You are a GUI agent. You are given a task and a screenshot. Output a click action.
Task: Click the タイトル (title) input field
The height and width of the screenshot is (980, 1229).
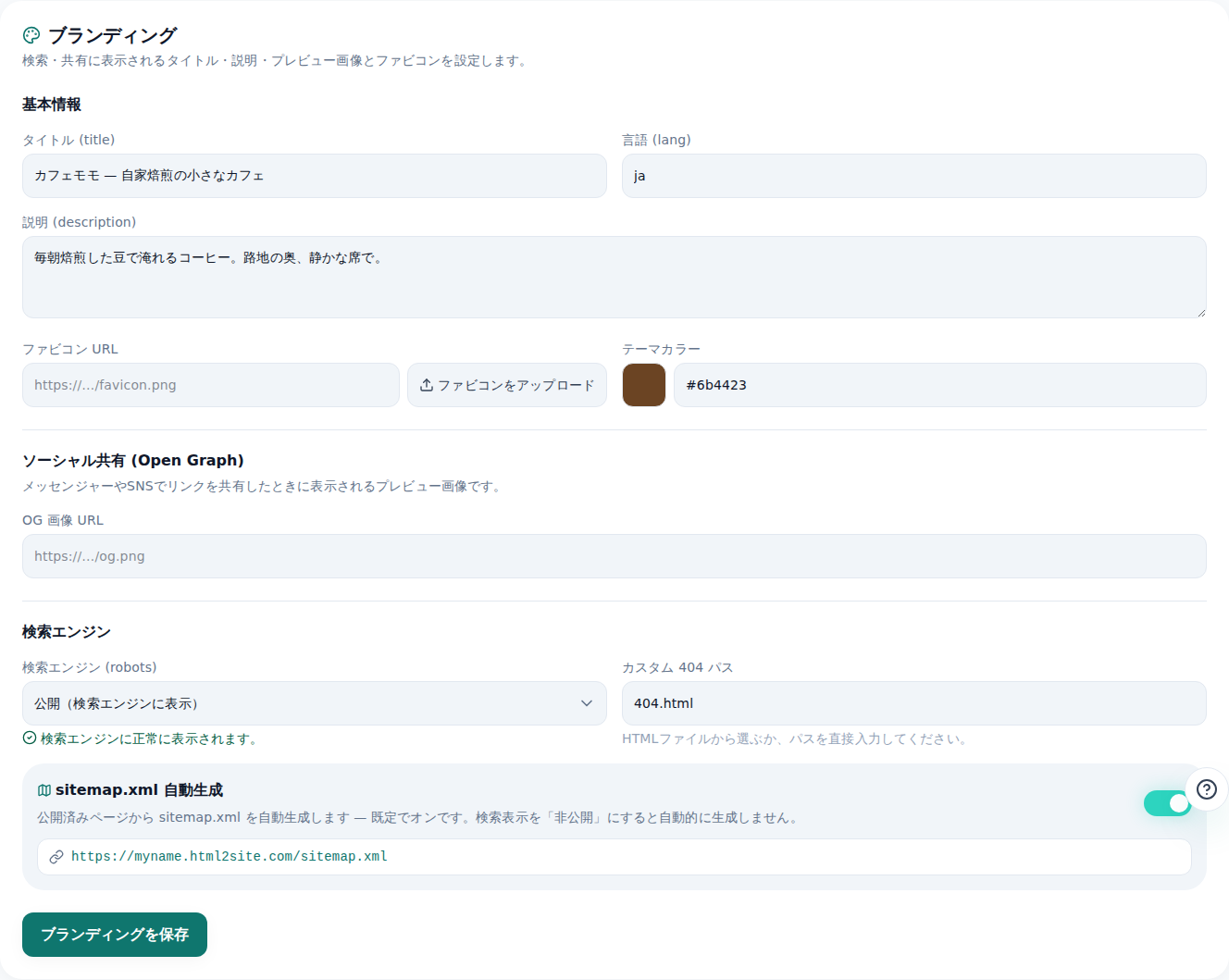click(315, 176)
